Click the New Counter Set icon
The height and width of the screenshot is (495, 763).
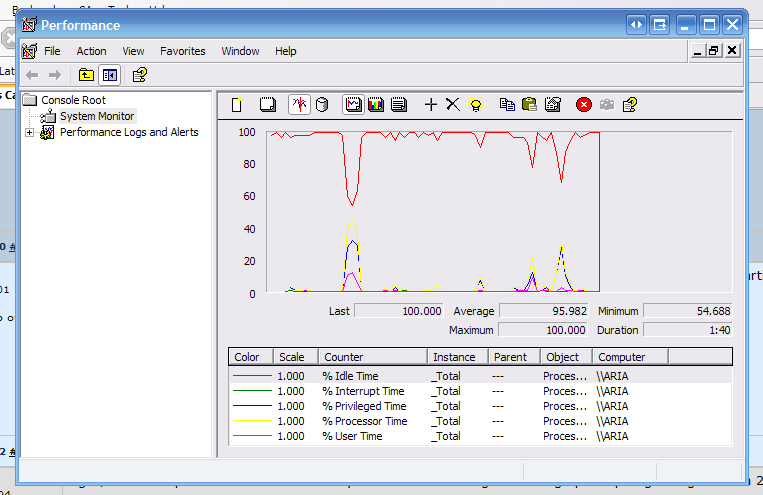(237, 104)
